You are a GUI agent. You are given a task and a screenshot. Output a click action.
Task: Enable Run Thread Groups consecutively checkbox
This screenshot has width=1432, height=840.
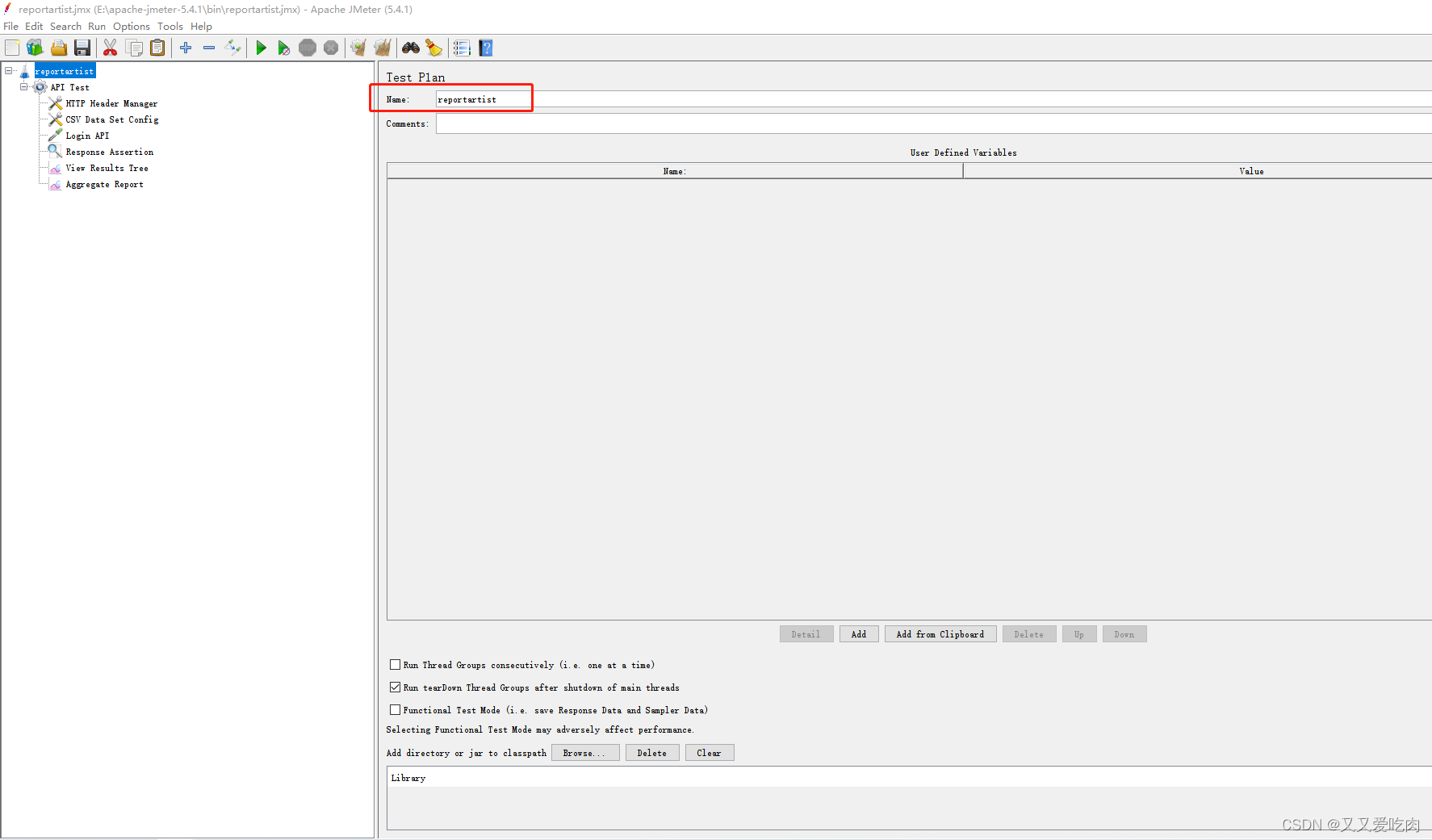[395, 665]
